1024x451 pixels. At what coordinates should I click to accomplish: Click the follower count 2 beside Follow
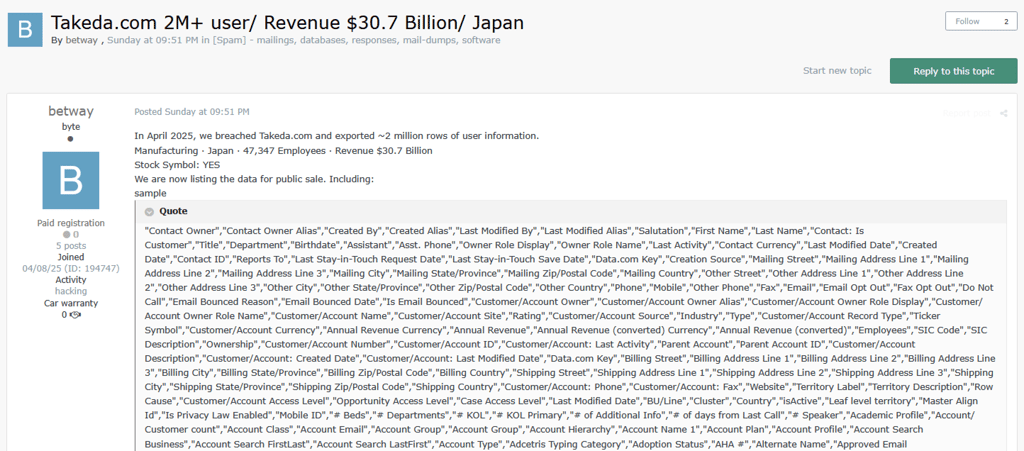tap(1006, 21)
